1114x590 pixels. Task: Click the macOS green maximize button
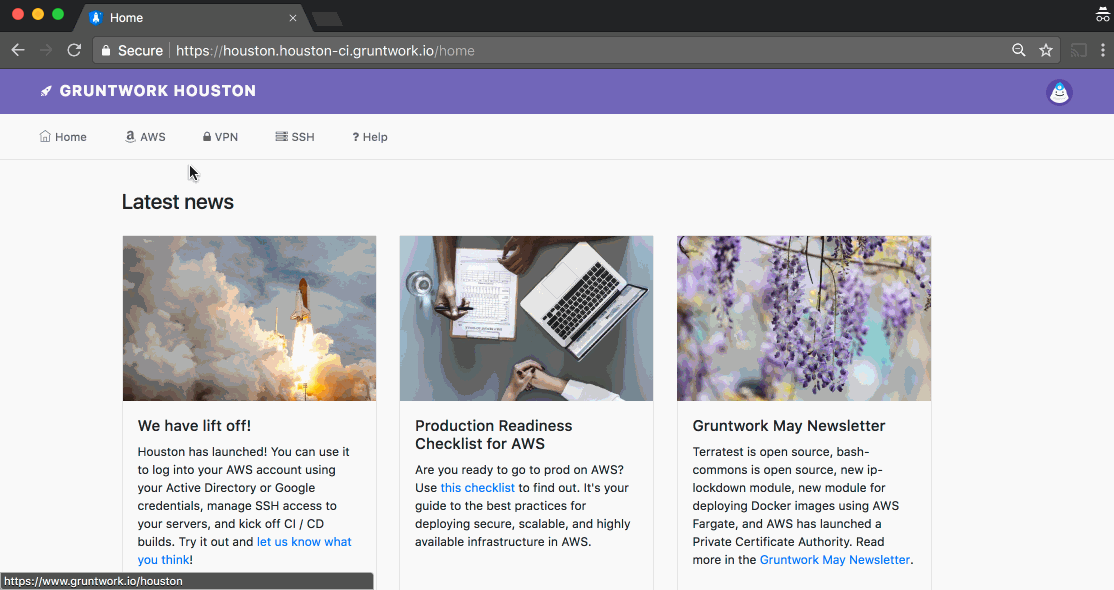pyautogui.click(x=58, y=14)
